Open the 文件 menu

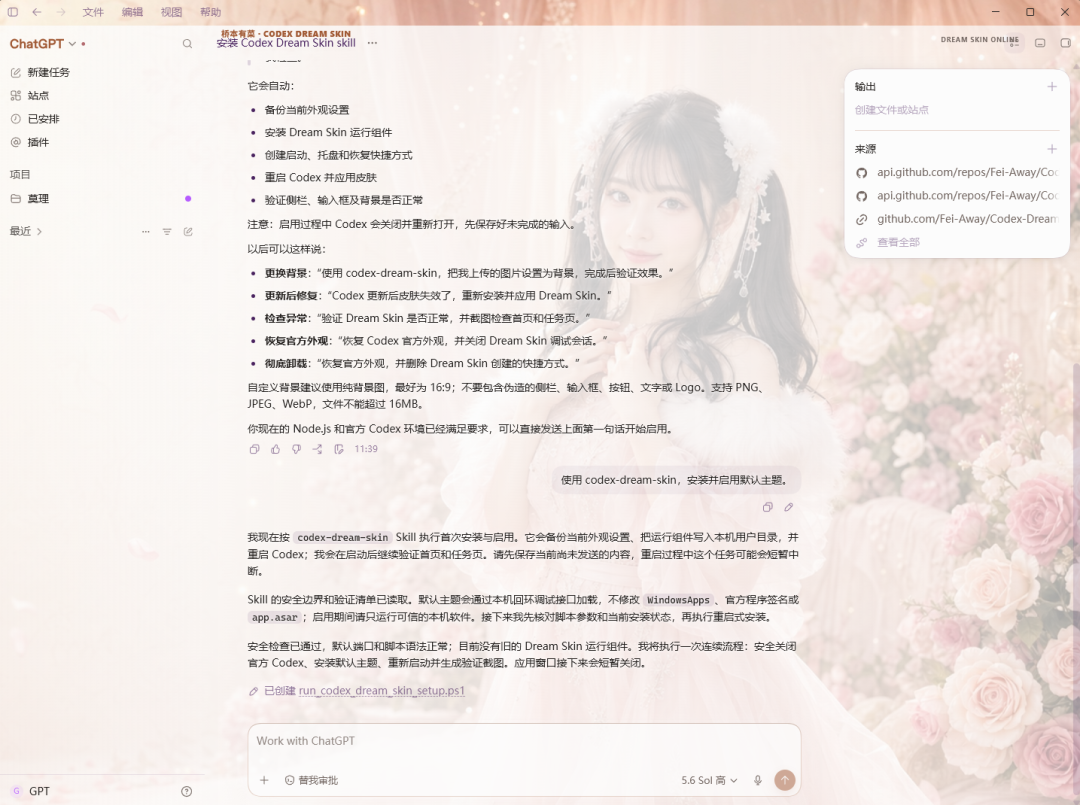(93, 12)
